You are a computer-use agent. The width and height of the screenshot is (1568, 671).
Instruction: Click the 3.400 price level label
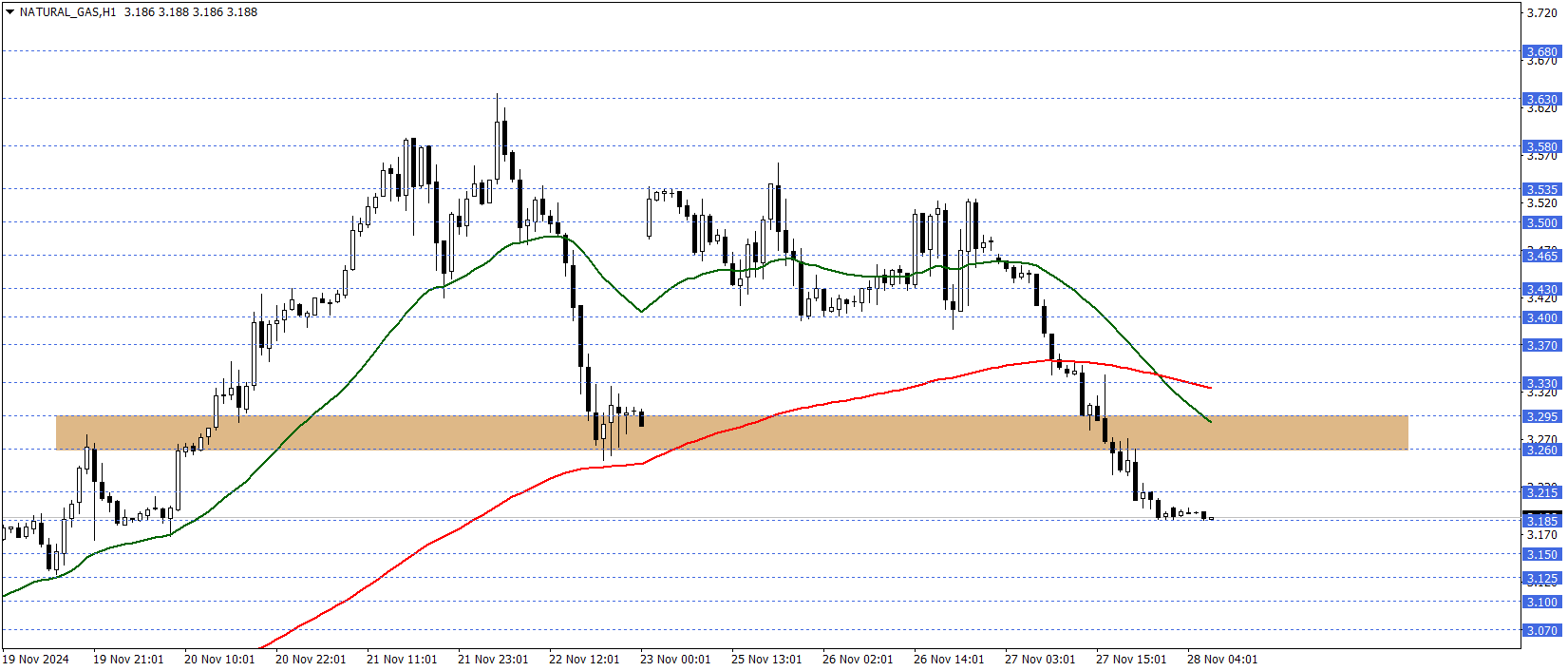point(1542,317)
